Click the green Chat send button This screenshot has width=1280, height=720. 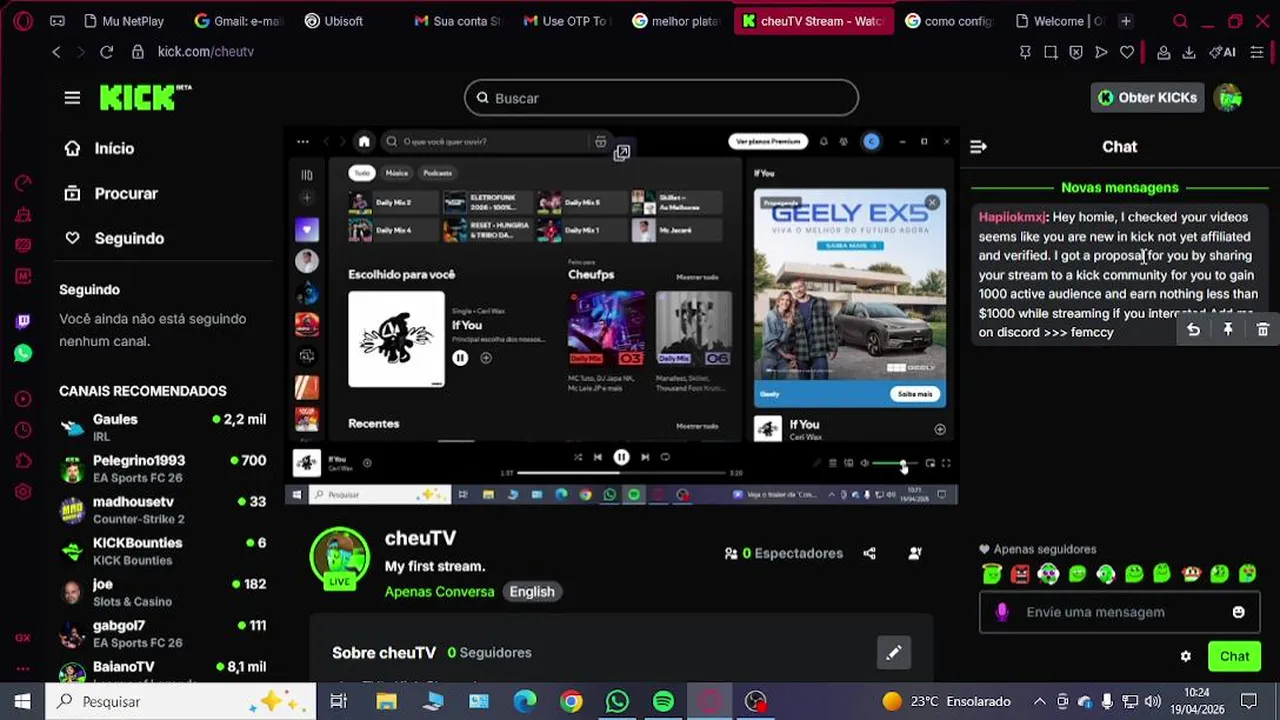(x=1234, y=657)
